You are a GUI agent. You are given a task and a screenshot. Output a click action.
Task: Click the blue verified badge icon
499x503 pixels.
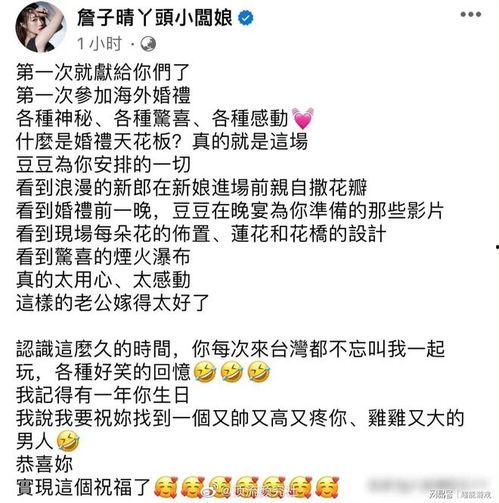[246, 17]
